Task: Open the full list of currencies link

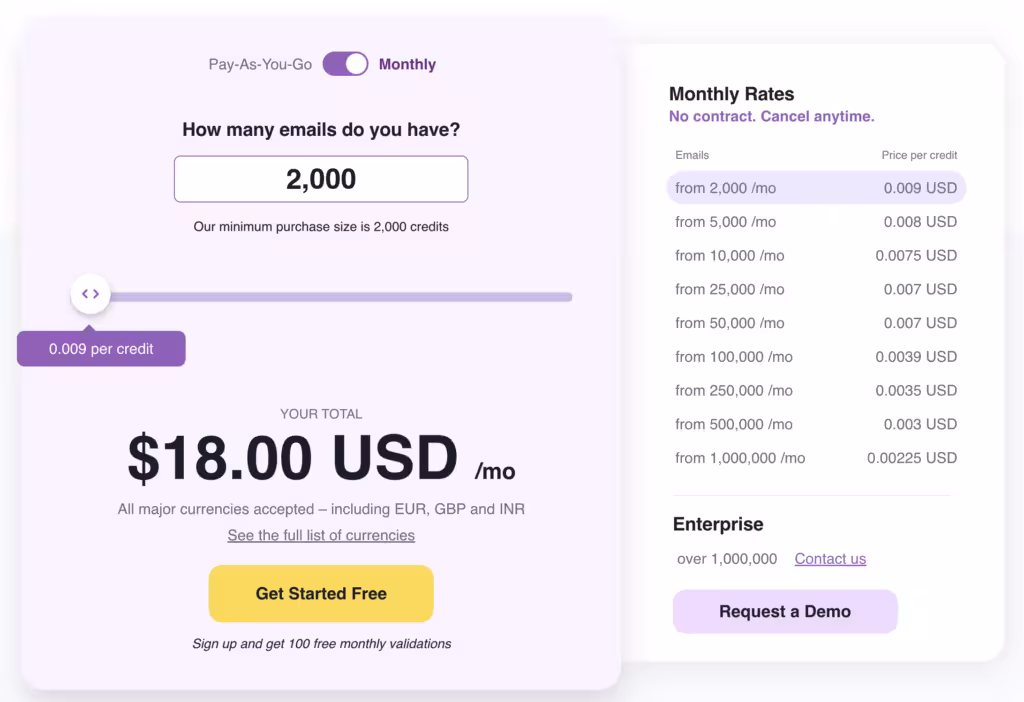Action: coord(321,535)
